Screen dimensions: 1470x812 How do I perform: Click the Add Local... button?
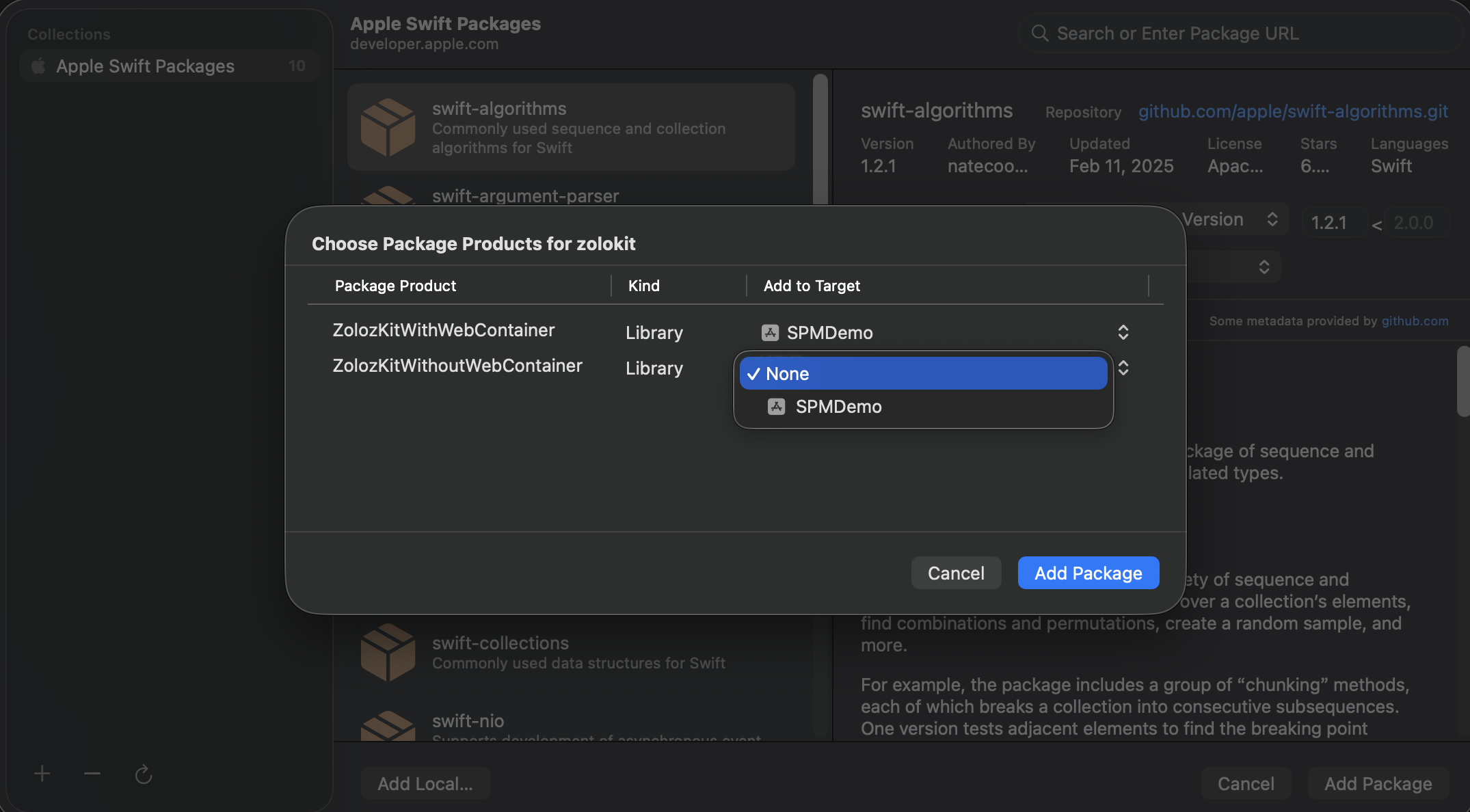pos(425,783)
